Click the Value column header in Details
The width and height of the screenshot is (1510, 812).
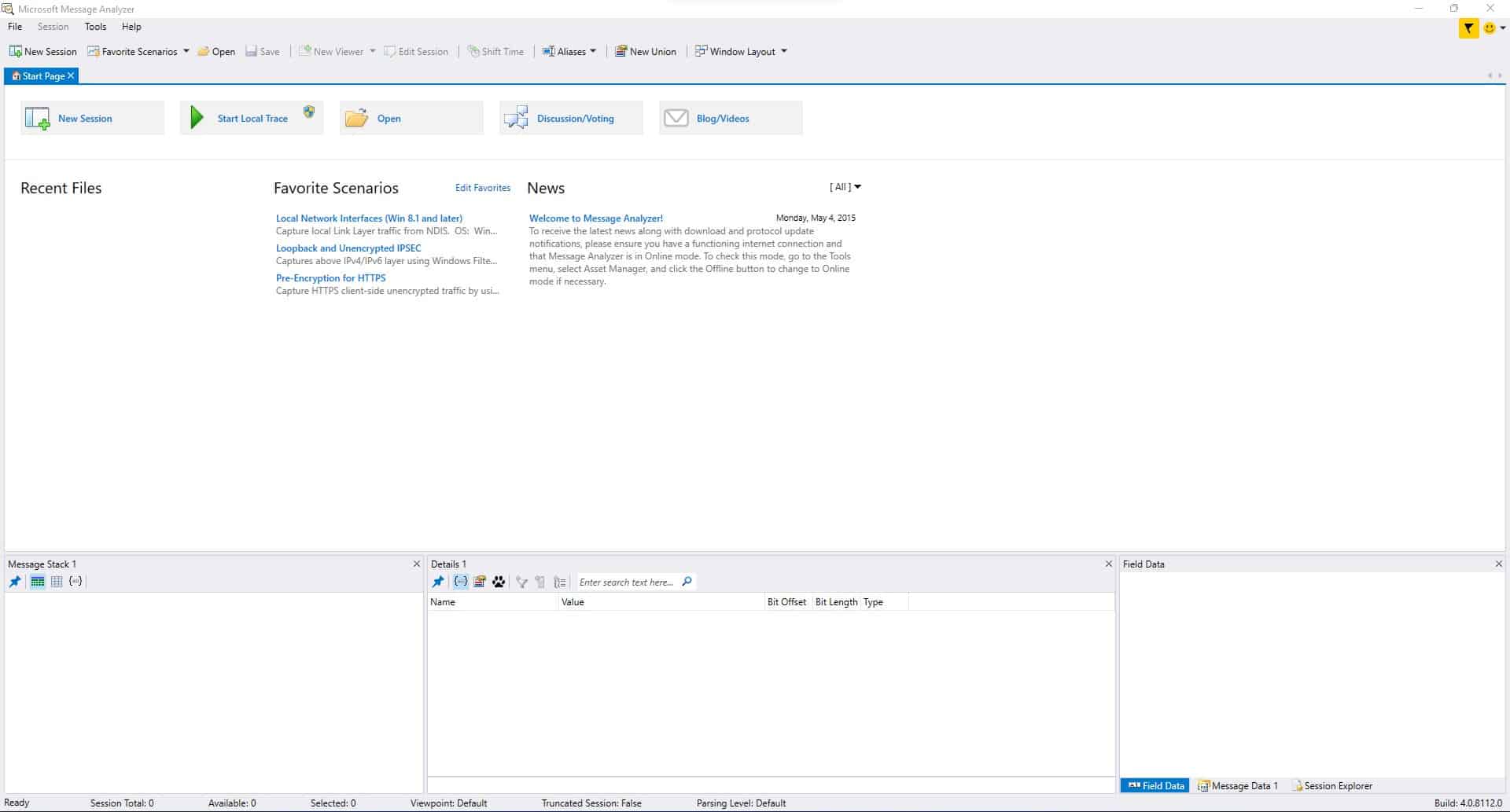click(661, 602)
